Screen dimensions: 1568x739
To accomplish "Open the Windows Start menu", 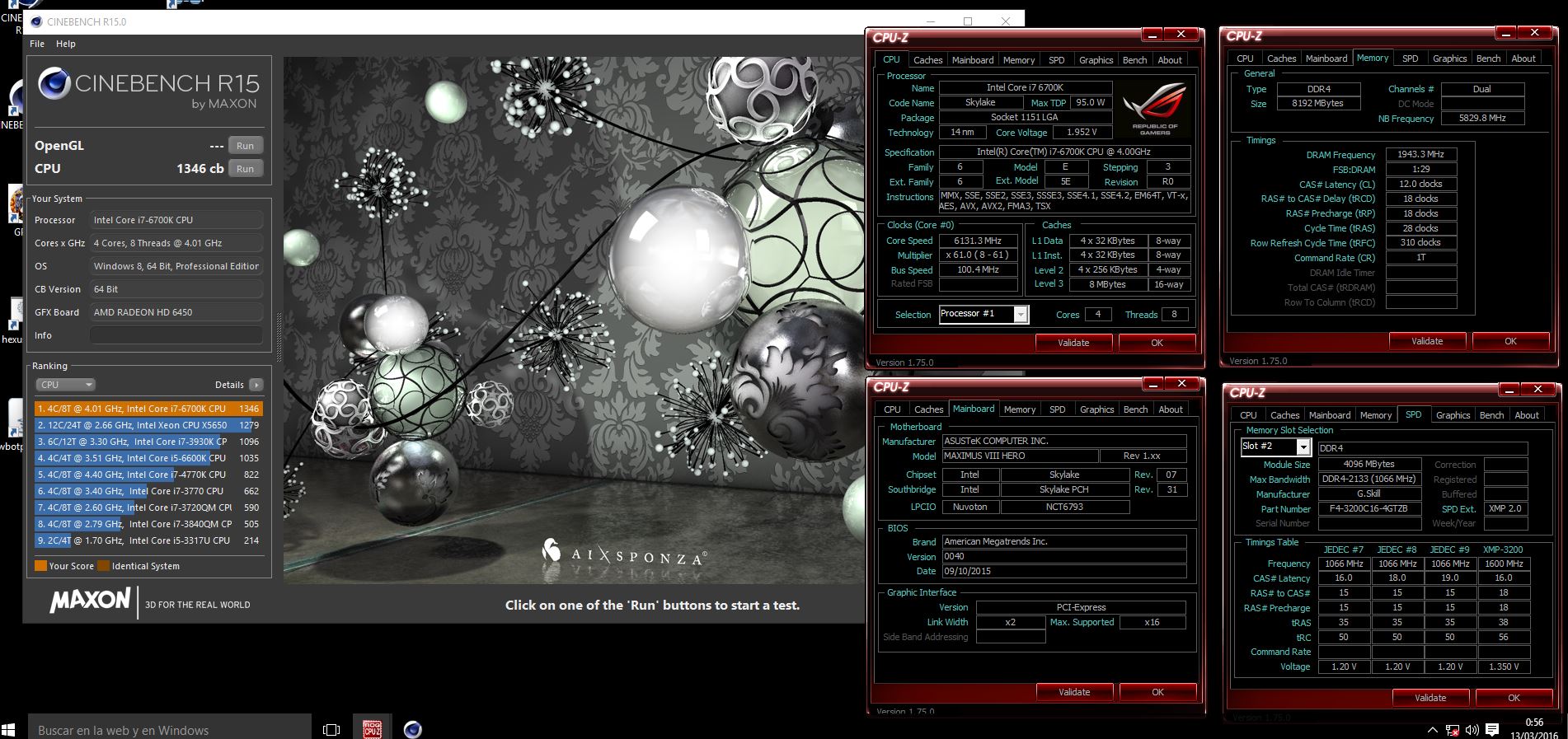I will [9, 729].
